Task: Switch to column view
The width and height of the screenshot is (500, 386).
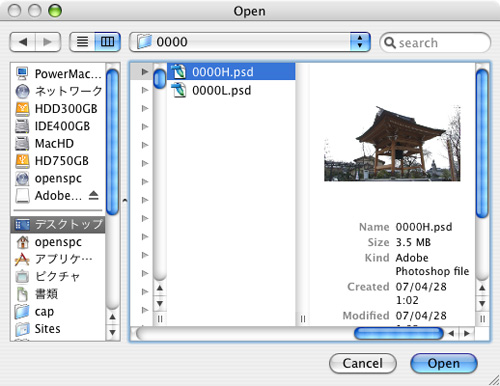Action: click(x=107, y=42)
